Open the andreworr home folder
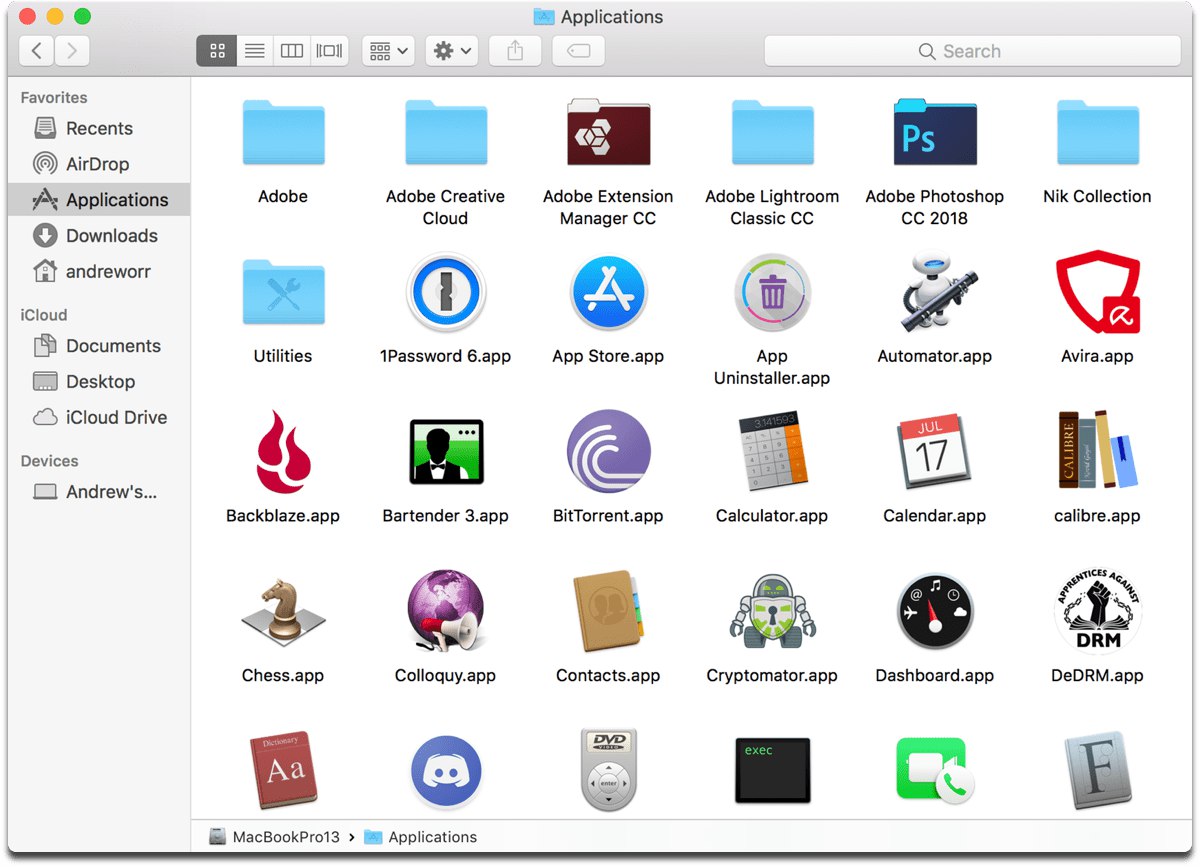The width and height of the screenshot is (1200, 867). (x=99, y=271)
